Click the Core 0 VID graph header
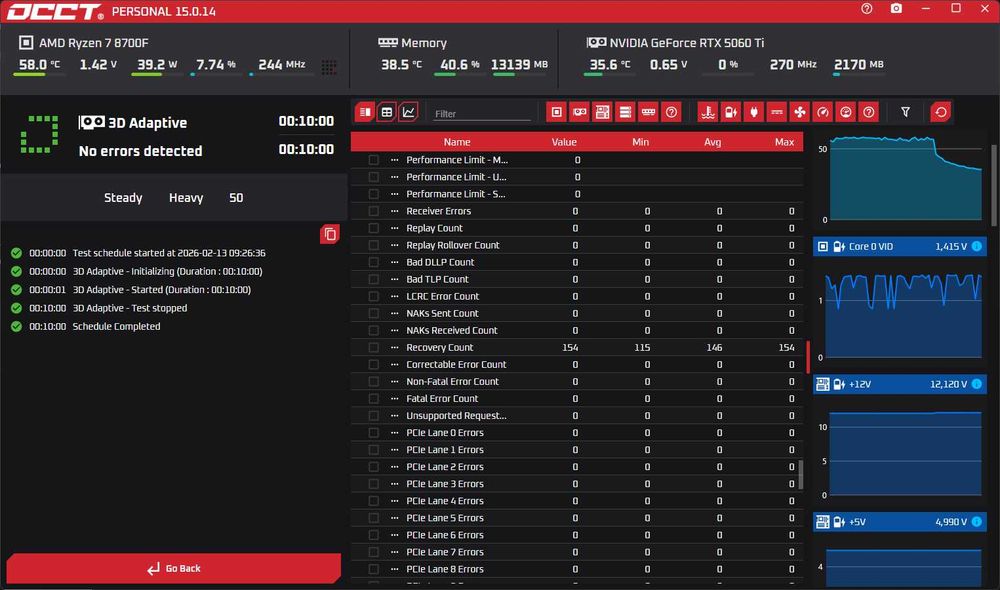The image size is (1000, 590). [x=899, y=246]
